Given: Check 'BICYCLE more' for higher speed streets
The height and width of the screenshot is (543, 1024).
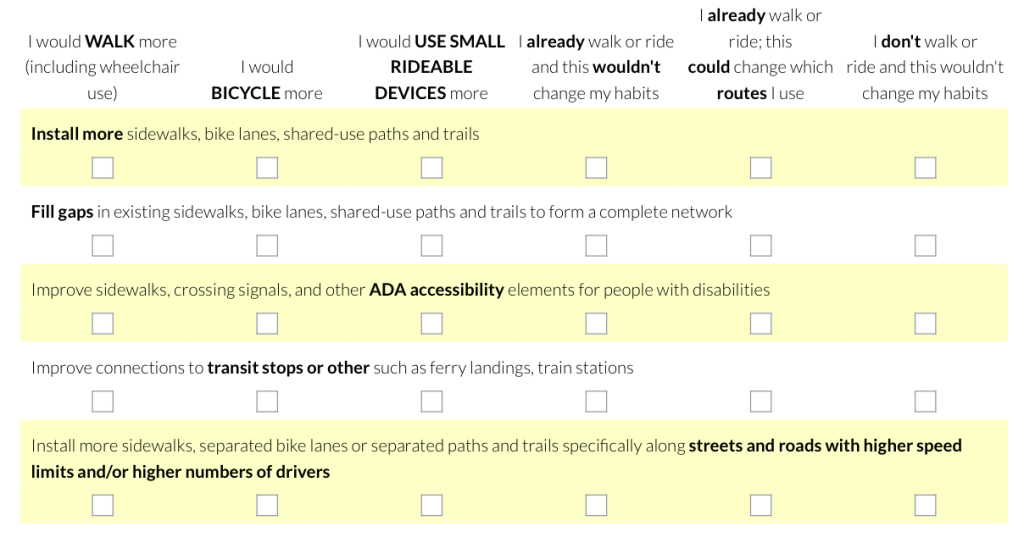Looking at the screenshot, I should tap(267, 505).
